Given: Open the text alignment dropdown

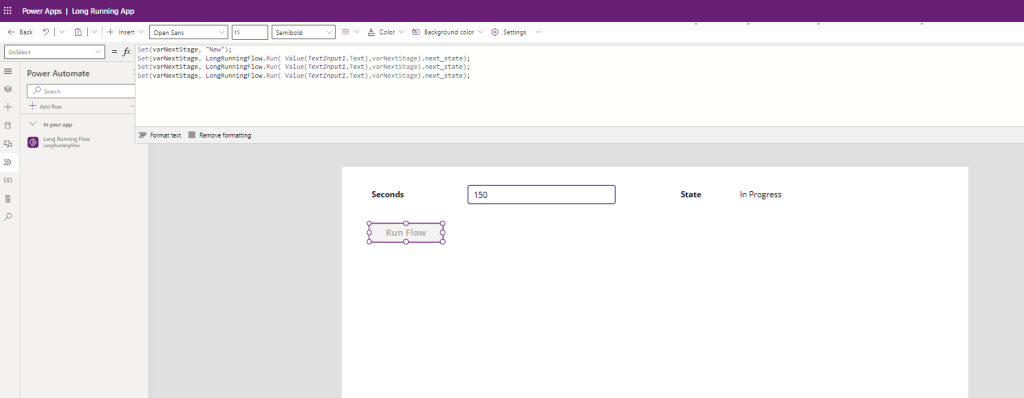Looking at the screenshot, I should pos(351,32).
